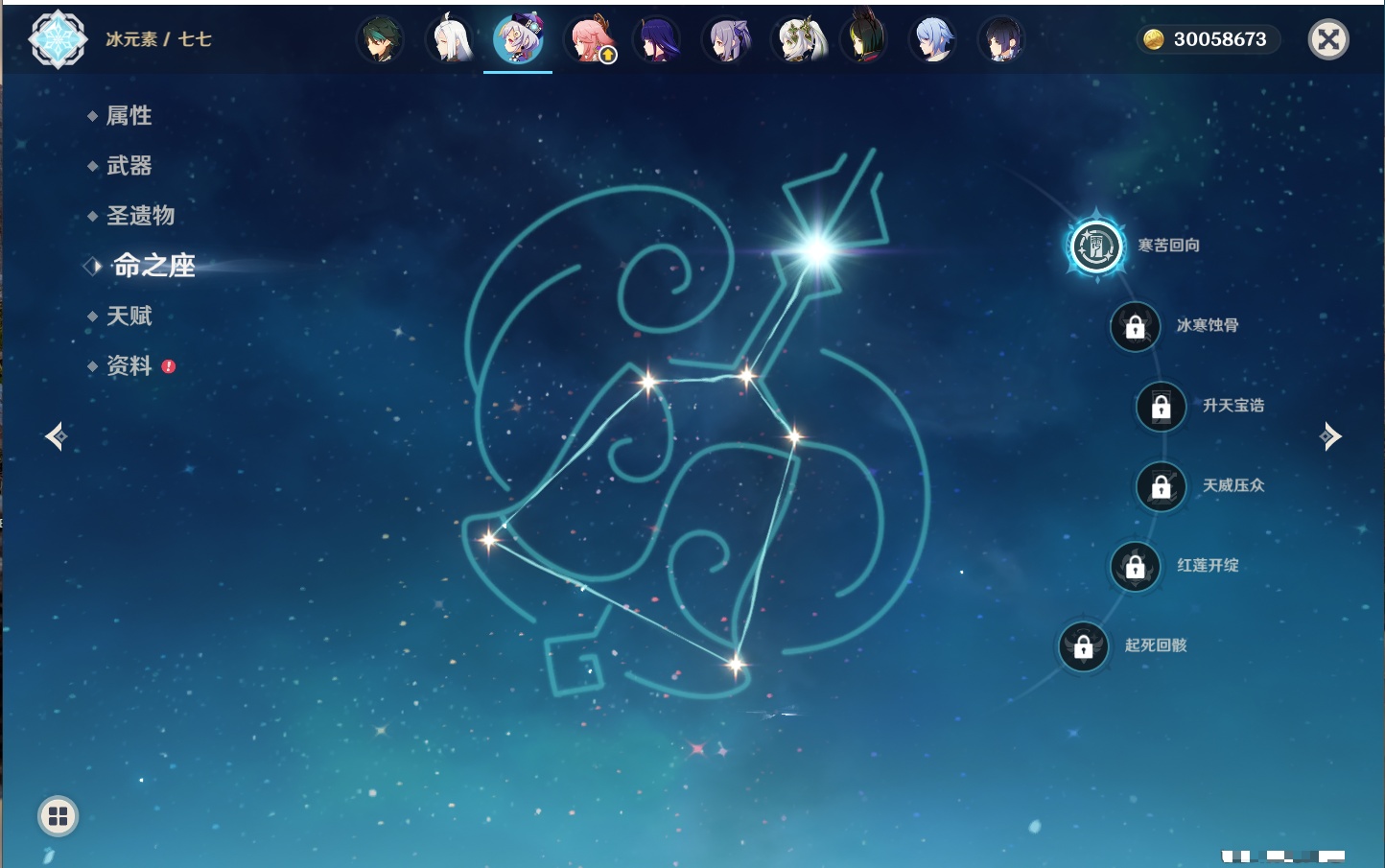1385x868 pixels.
Task: Click the 起死回骸 label
Action: (1156, 645)
